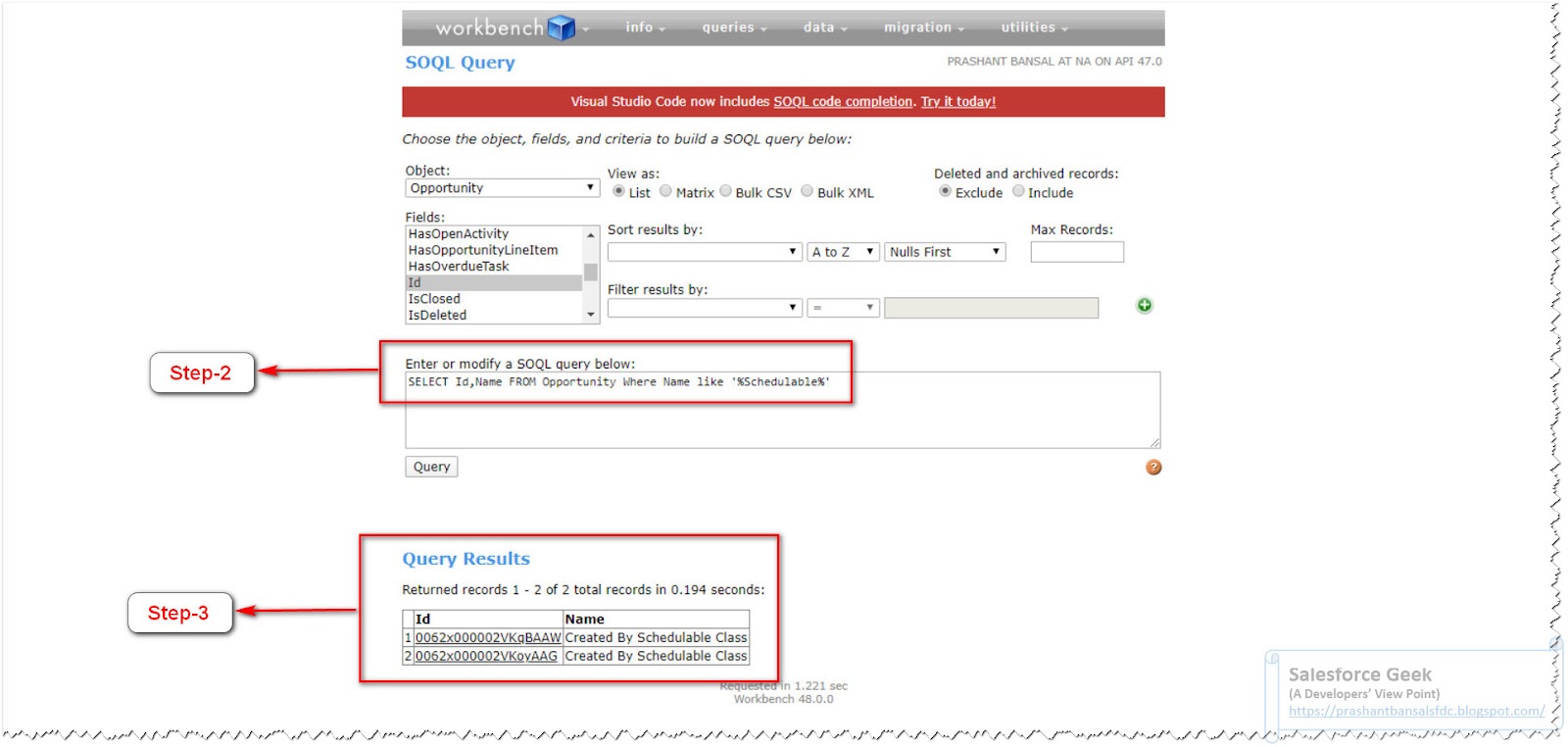Click the SOQL Query page heading
The width and height of the screenshot is (1568, 747).
tap(460, 62)
